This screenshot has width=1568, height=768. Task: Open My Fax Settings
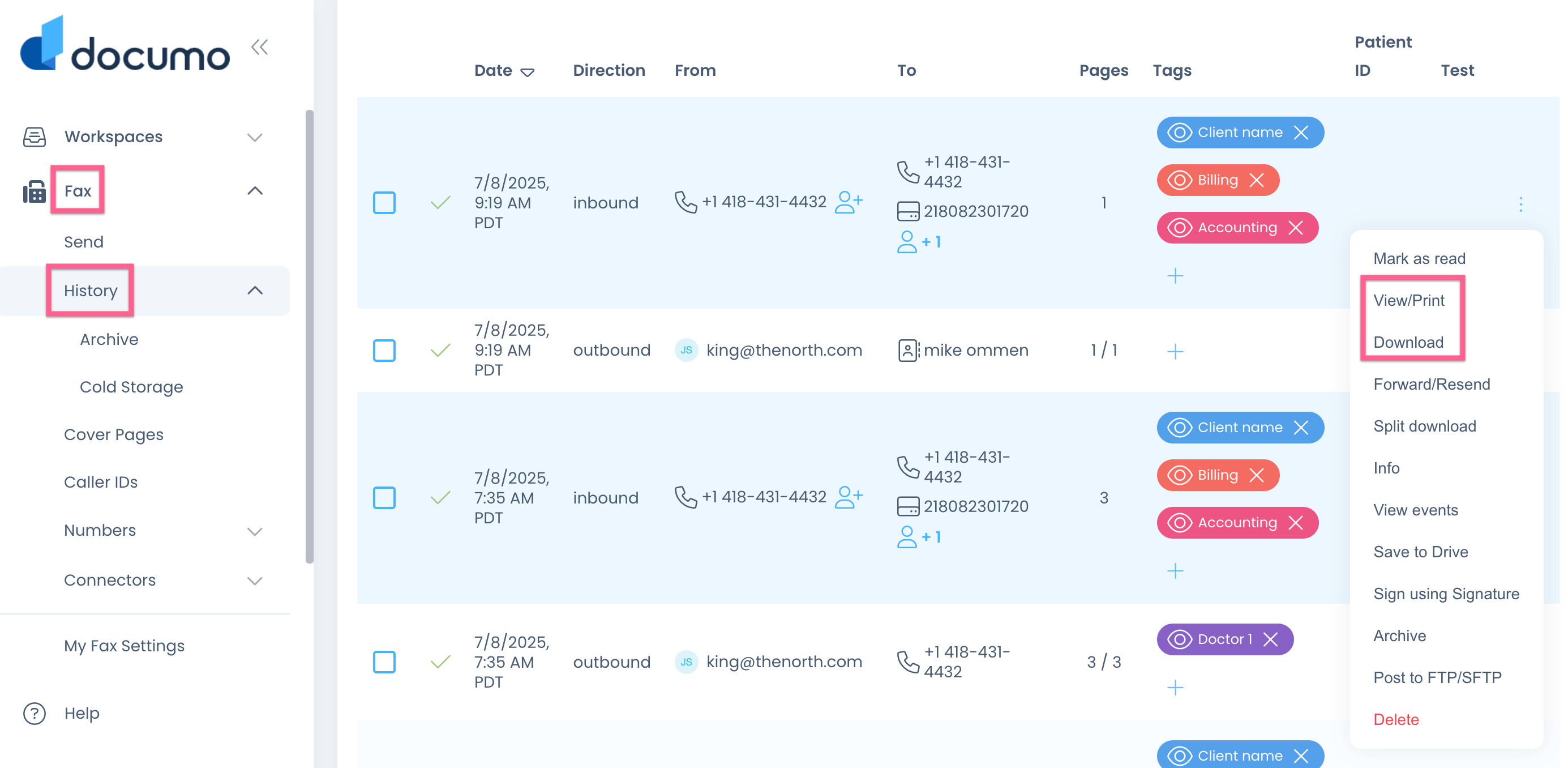[124, 646]
